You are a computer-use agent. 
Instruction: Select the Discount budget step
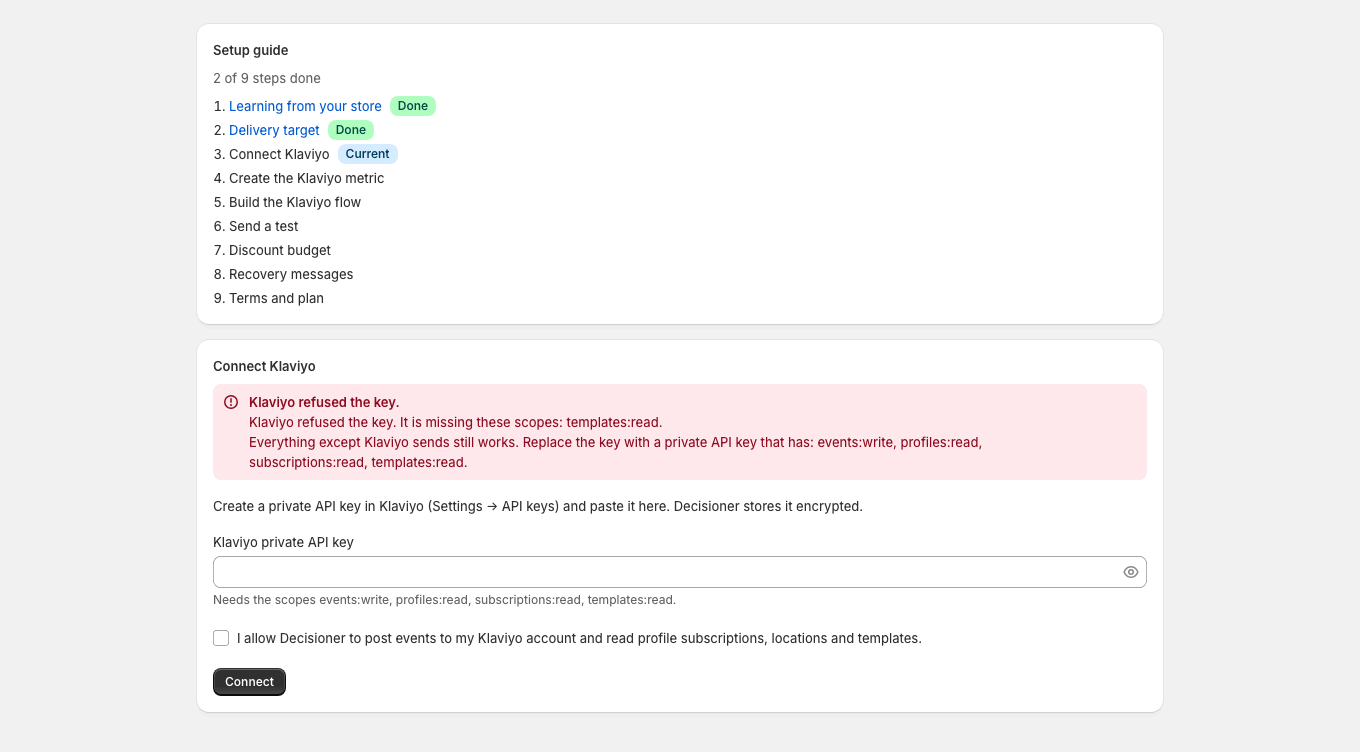[280, 250]
